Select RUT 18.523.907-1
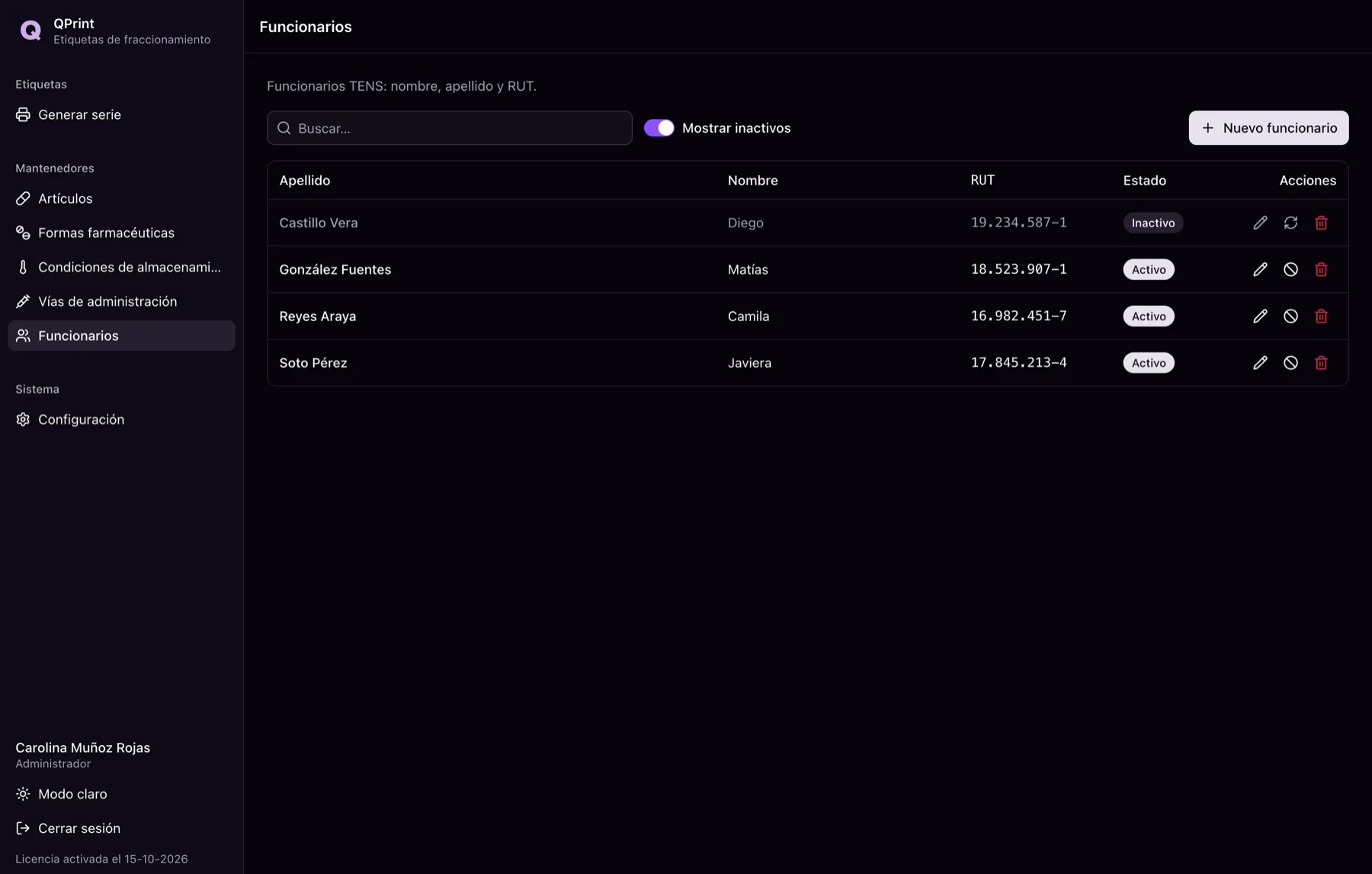This screenshot has height=874, width=1372. [x=1018, y=269]
